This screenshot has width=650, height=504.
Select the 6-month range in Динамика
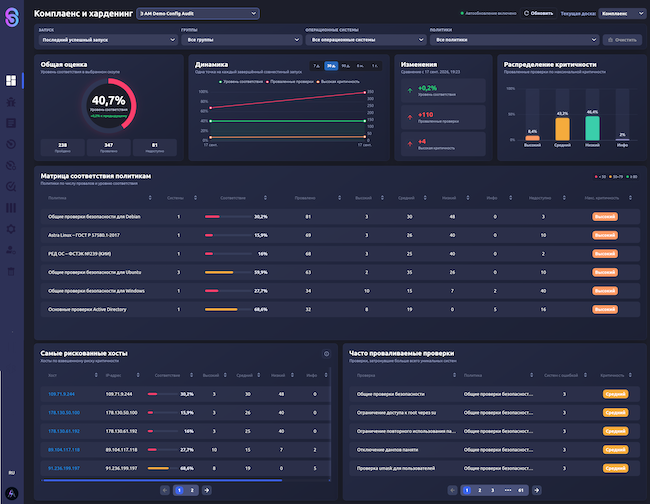pyautogui.click(x=360, y=65)
